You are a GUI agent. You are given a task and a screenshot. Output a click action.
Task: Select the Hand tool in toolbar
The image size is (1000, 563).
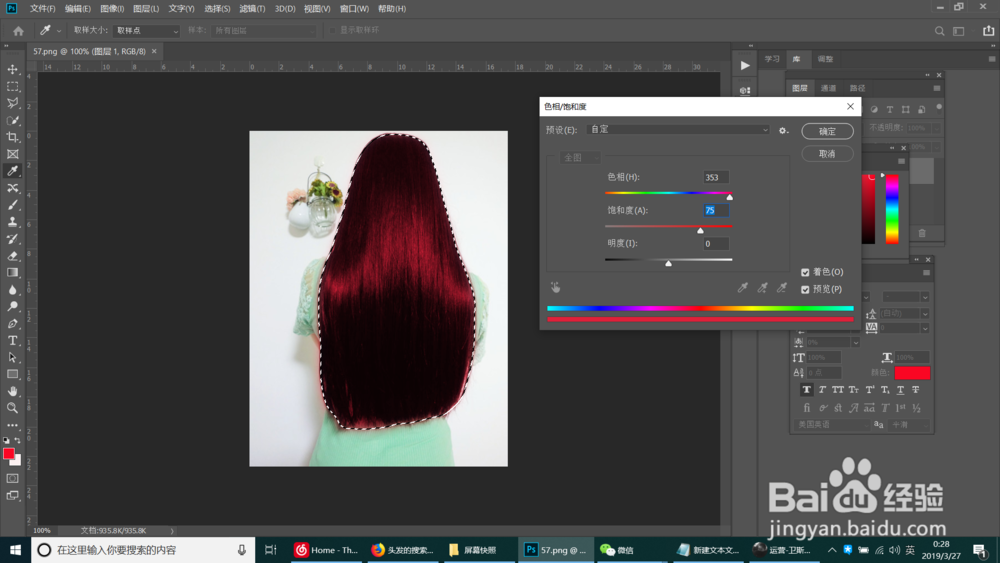coord(13,391)
